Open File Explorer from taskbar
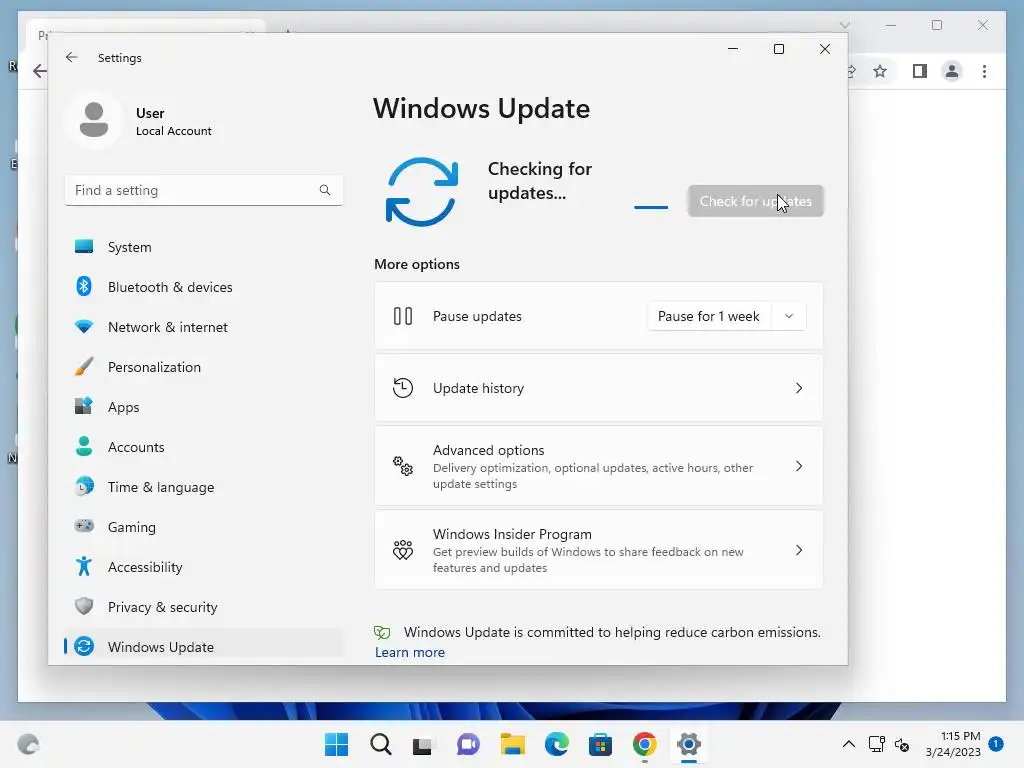Screen dimensions: 1024x768 click(x=513, y=744)
